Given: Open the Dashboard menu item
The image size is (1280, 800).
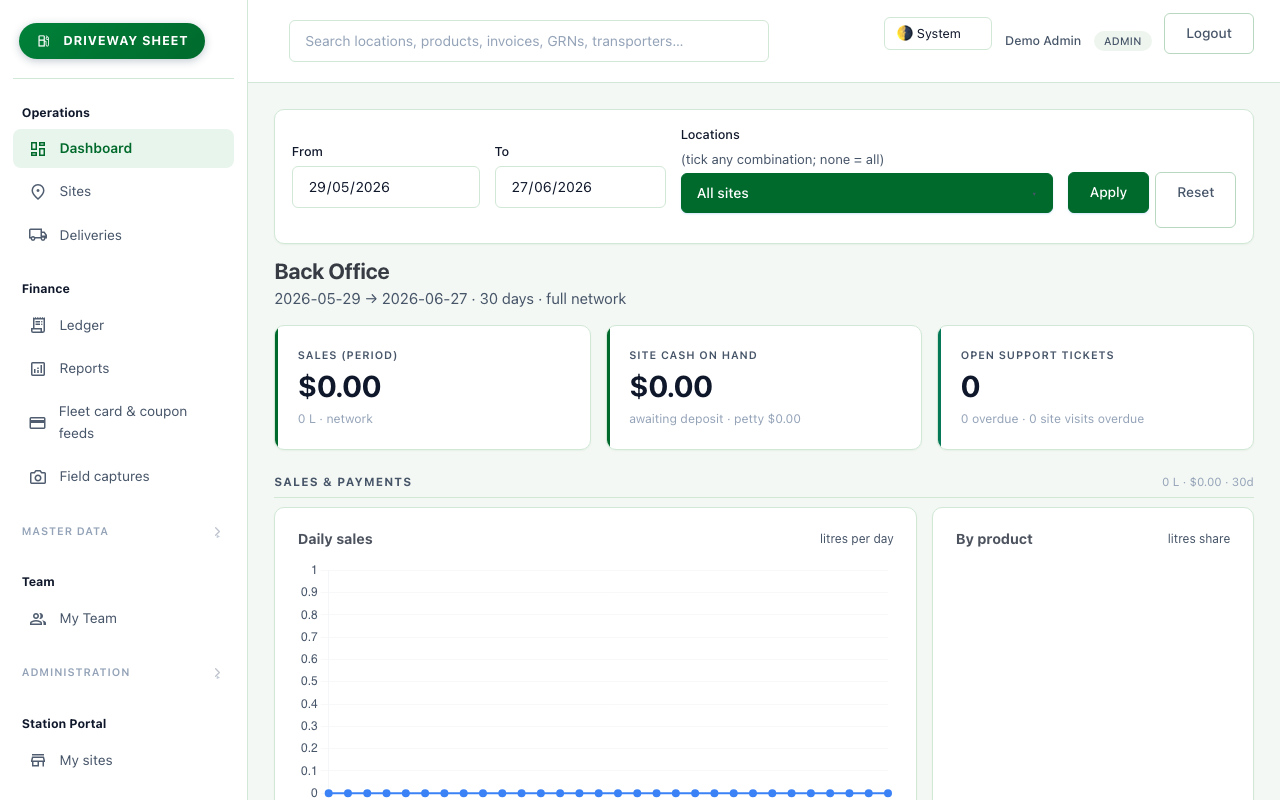Looking at the screenshot, I should tap(123, 148).
